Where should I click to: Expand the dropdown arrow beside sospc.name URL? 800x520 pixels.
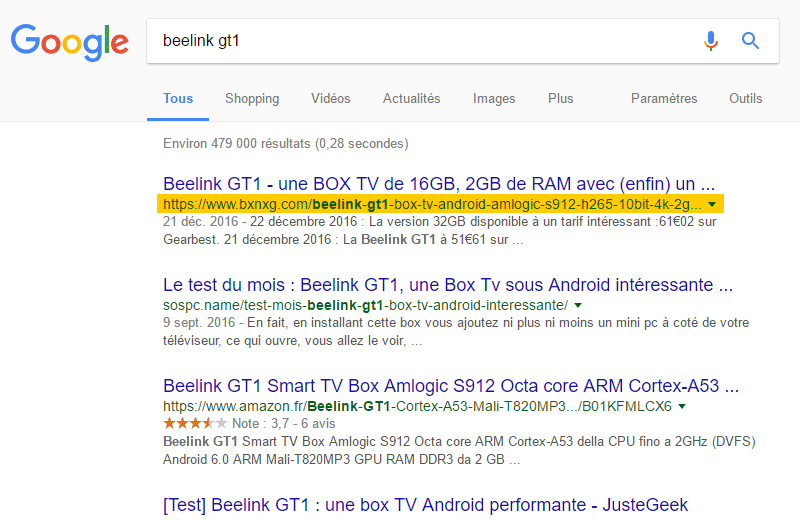pyautogui.click(x=578, y=306)
